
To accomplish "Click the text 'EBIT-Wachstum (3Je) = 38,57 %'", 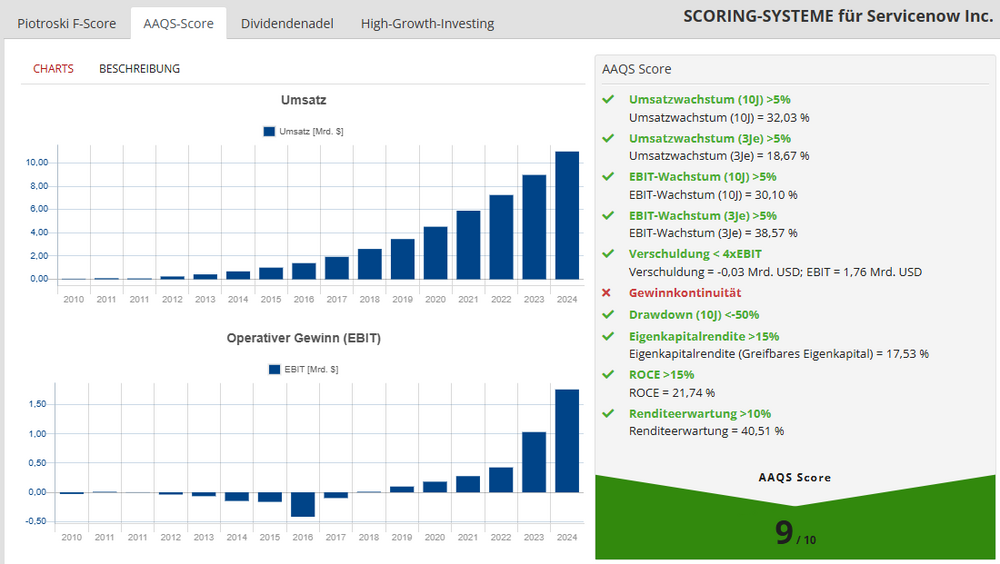I will [713, 233].
